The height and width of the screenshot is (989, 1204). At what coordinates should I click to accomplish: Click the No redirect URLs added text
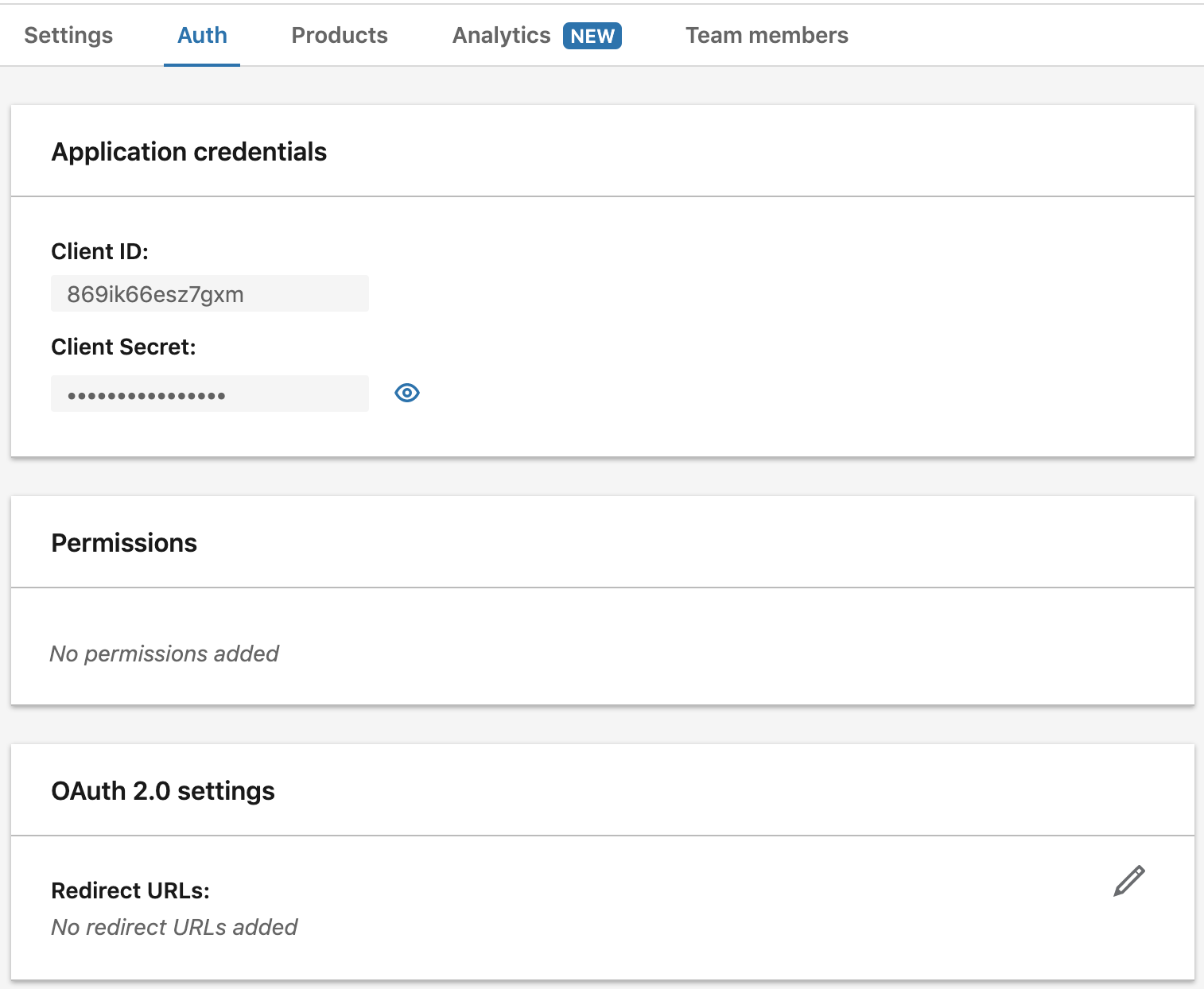[x=173, y=927]
